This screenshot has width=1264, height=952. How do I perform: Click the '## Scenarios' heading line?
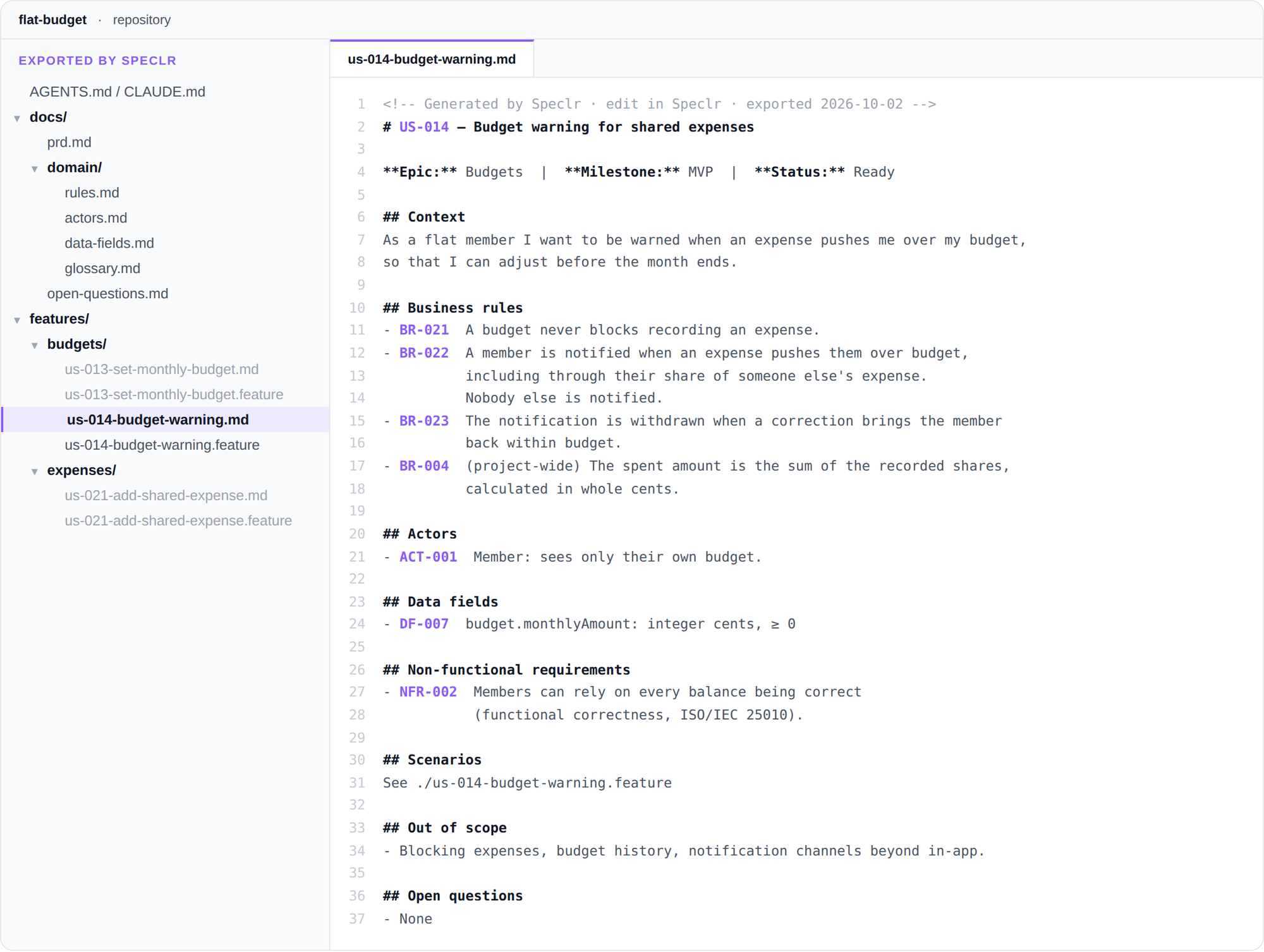[x=432, y=760]
